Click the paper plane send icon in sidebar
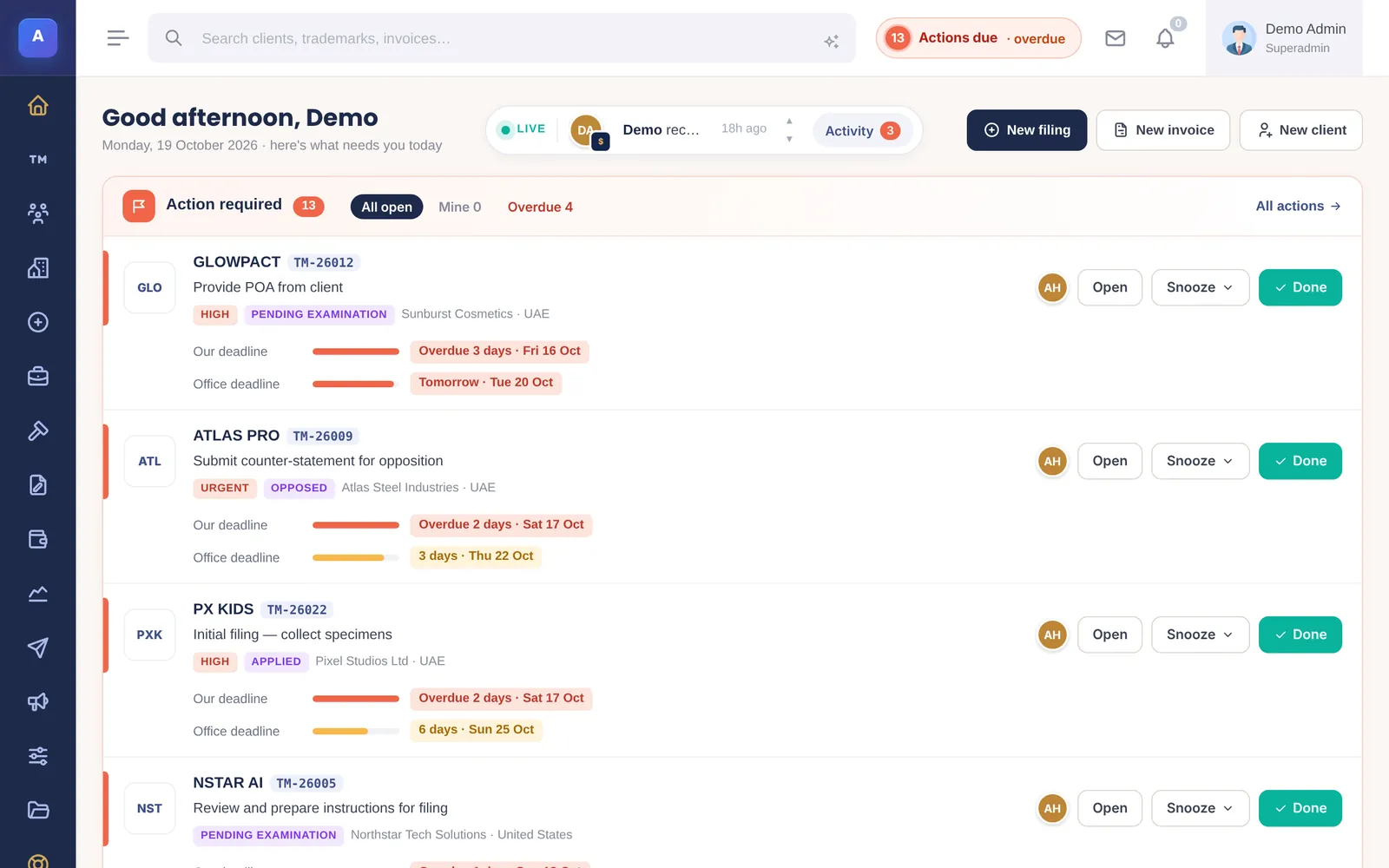The height and width of the screenshot is (868, 1389). tap(37, 648)
